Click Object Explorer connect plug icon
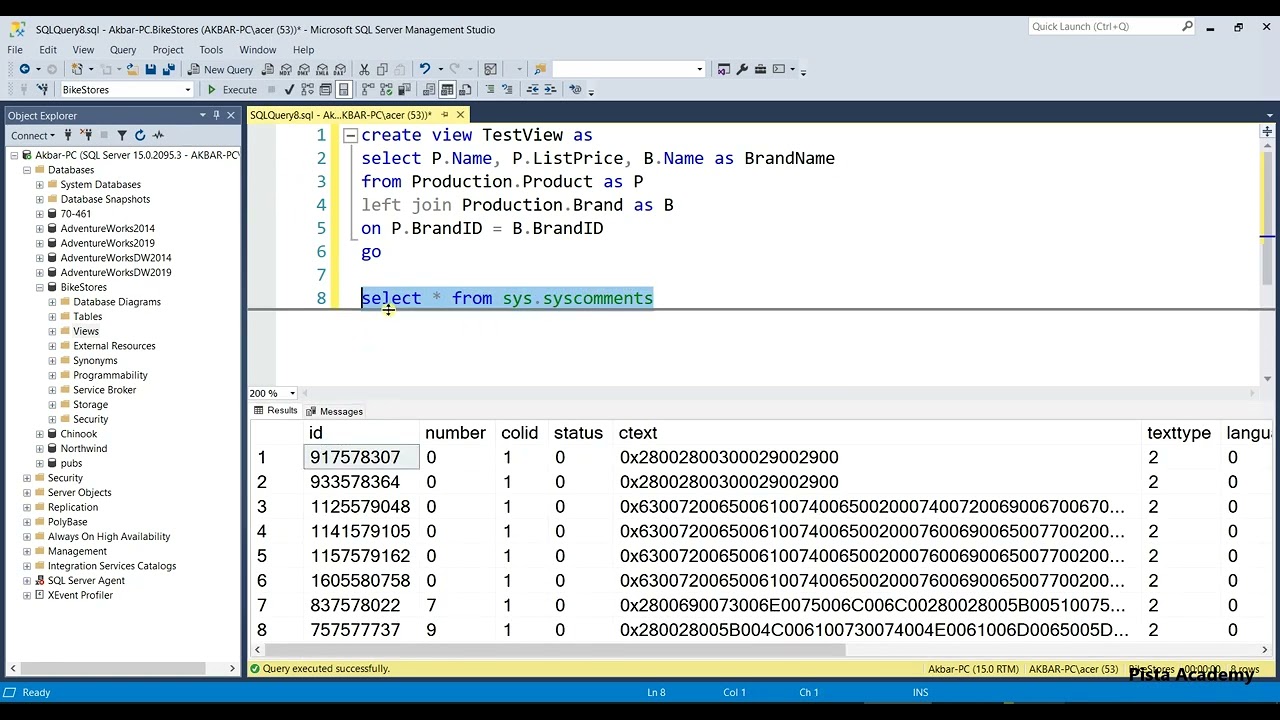 68,135
